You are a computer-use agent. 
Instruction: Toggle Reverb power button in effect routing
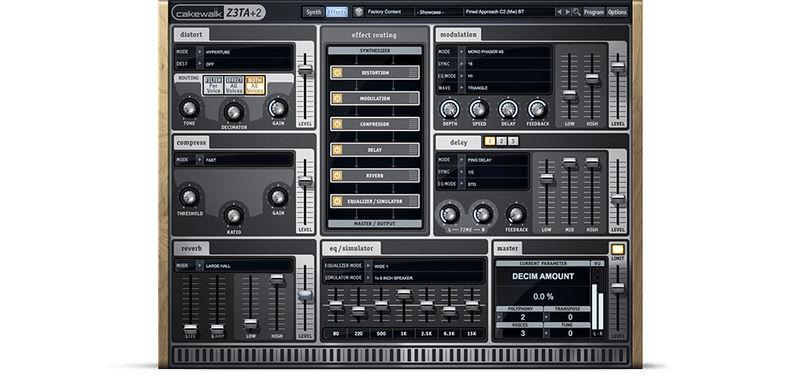pyautogui.click(x=337, y=175)
